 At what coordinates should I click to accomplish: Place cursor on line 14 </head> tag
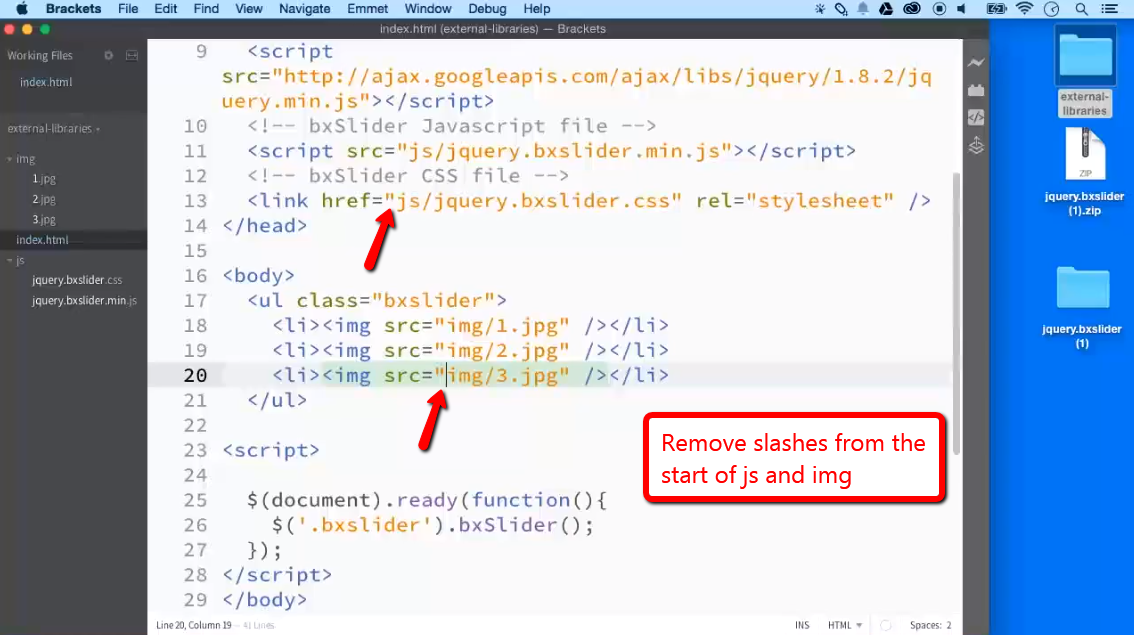pyautogui.click(x=265, y=226)
